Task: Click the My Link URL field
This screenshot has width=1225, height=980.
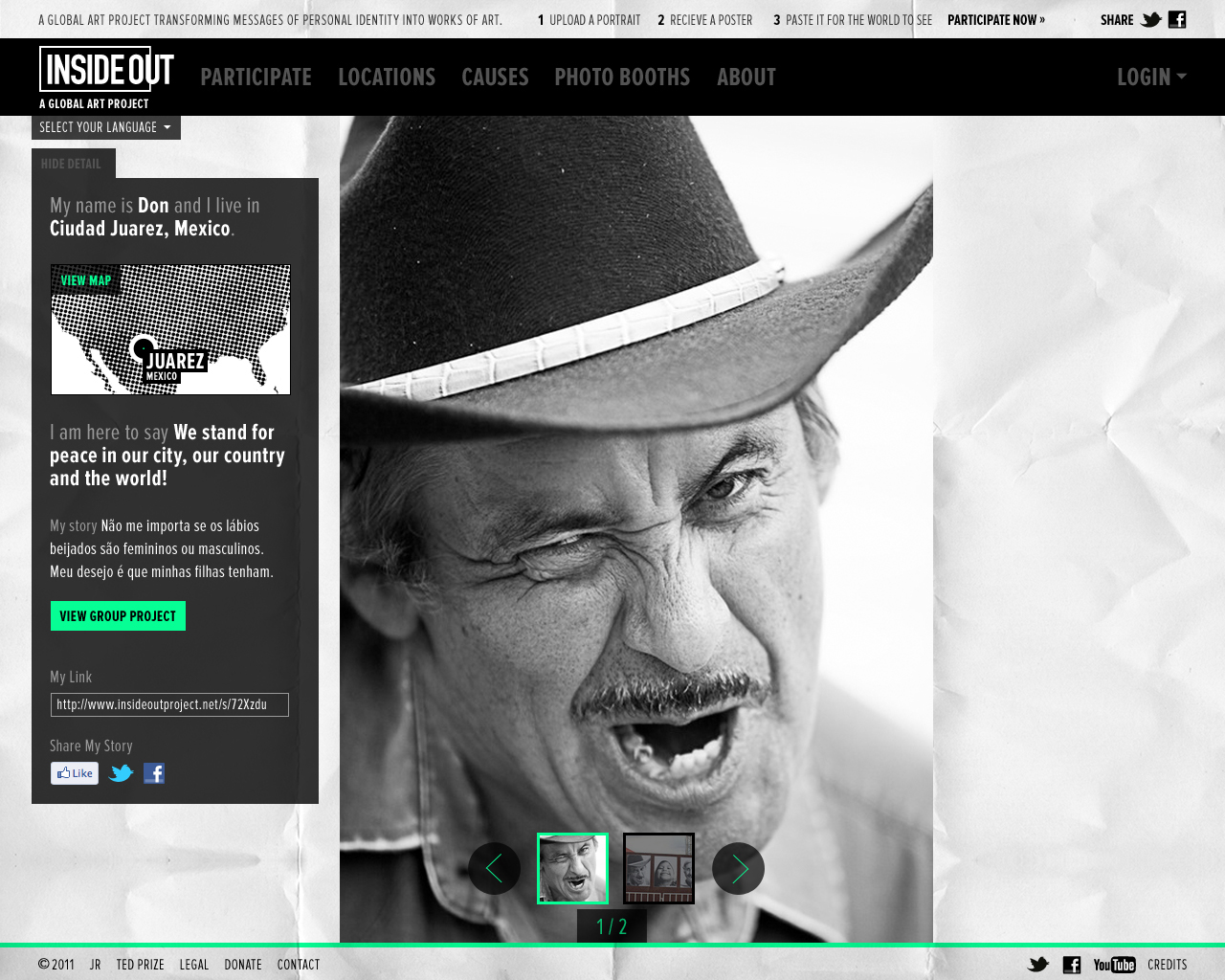Action: point(169,704)
